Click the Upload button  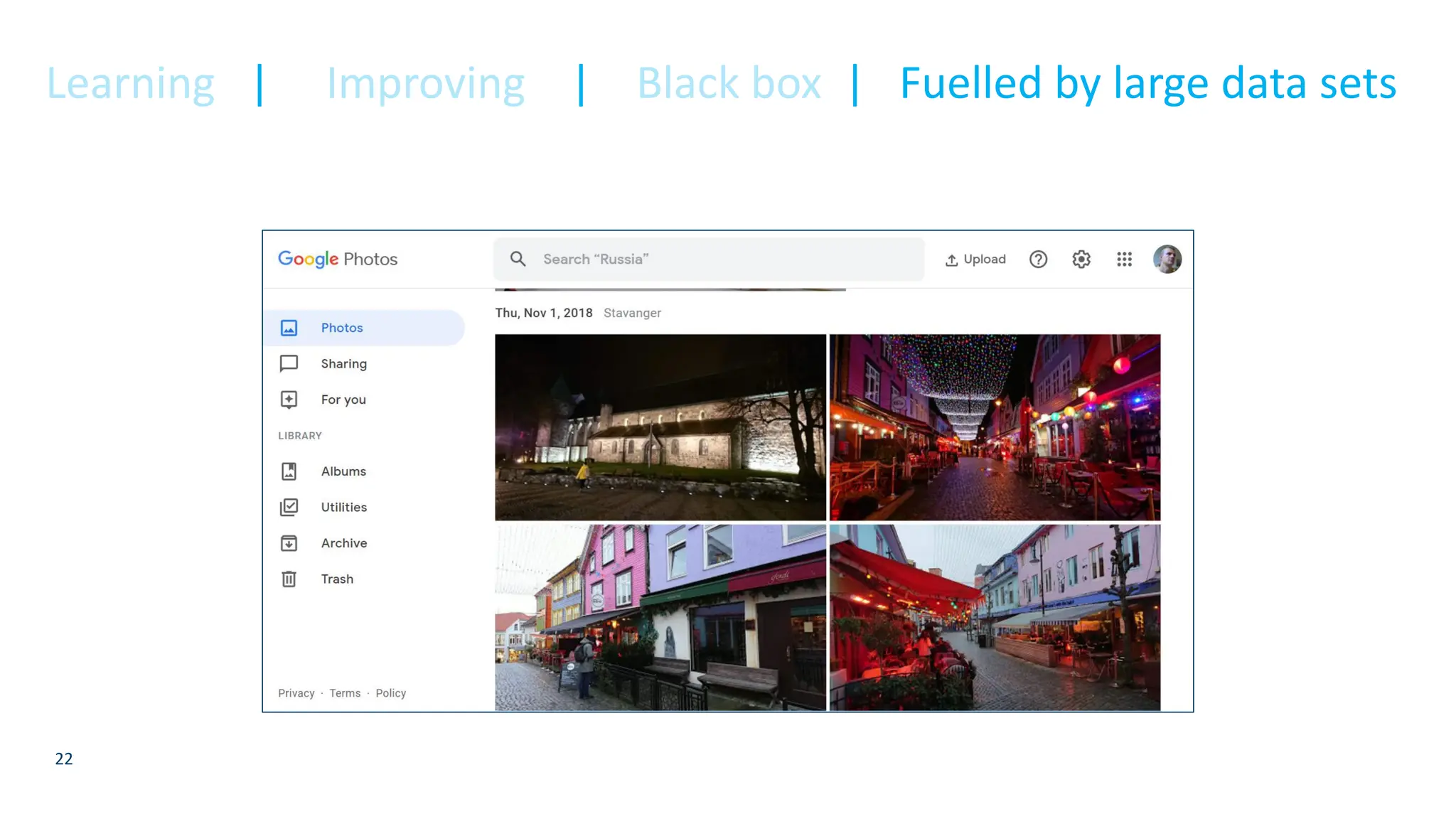(975, 259)
